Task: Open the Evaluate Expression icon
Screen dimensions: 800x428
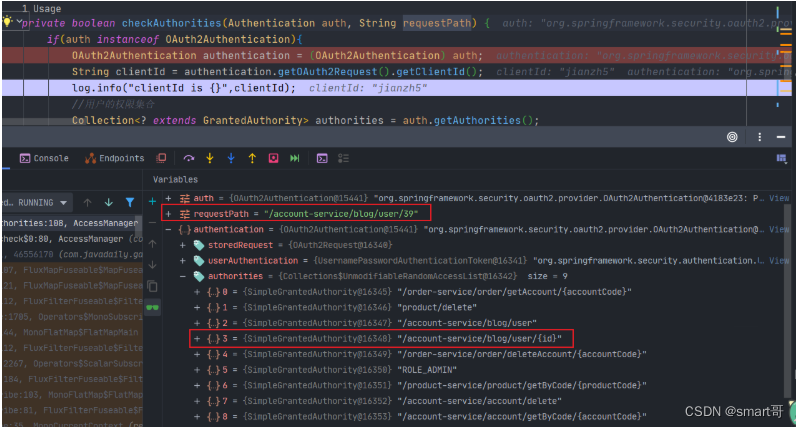Action: pyautogui.click(x=321, y=158)
